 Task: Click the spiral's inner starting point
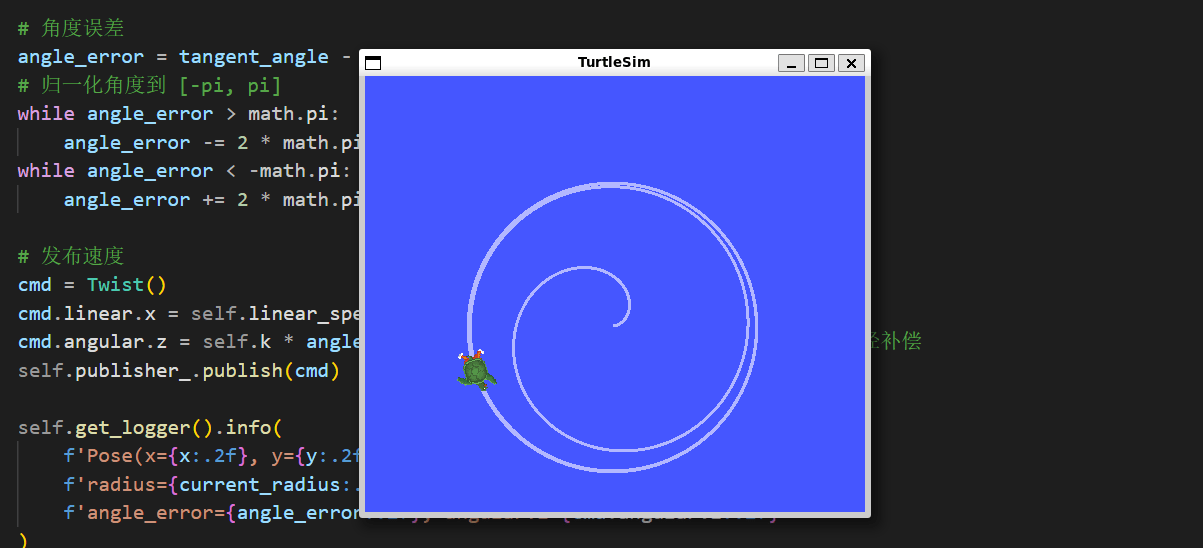pyautogui.click(x=615, y=324)
